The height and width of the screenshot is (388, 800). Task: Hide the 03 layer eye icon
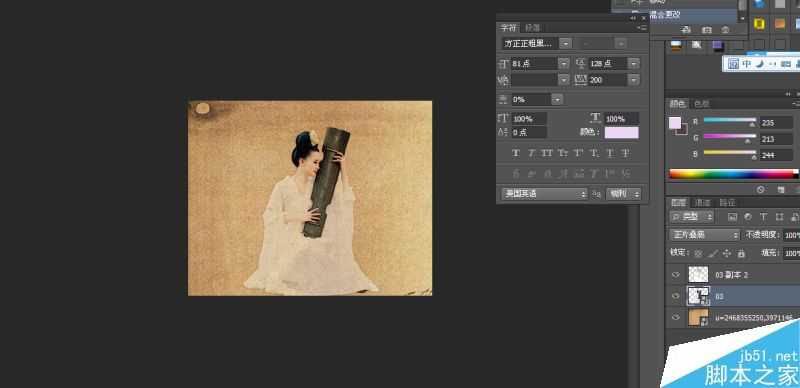[x=676, y=296]
